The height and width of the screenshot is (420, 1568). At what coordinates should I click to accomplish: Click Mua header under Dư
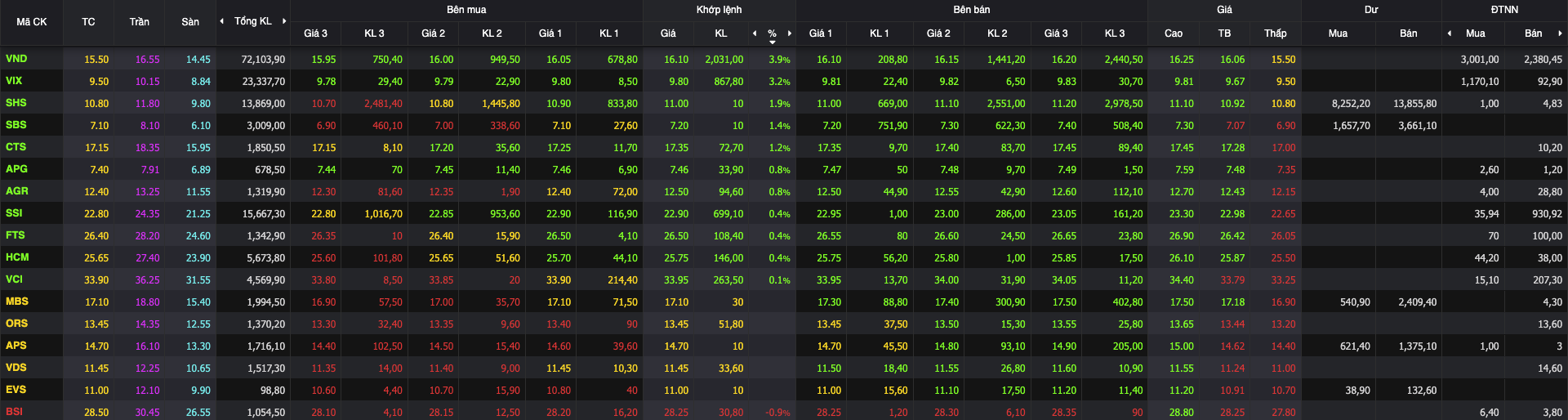click(x=1338, y=34)
